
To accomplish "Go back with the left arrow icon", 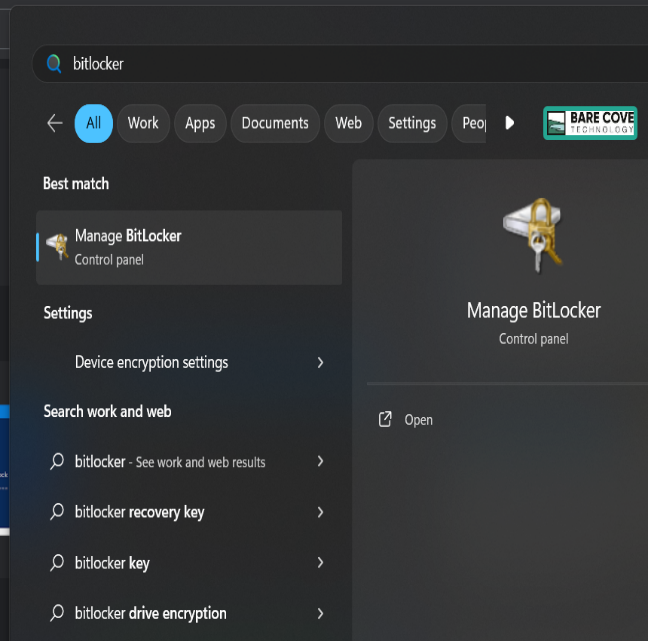I will coord(55,123).
